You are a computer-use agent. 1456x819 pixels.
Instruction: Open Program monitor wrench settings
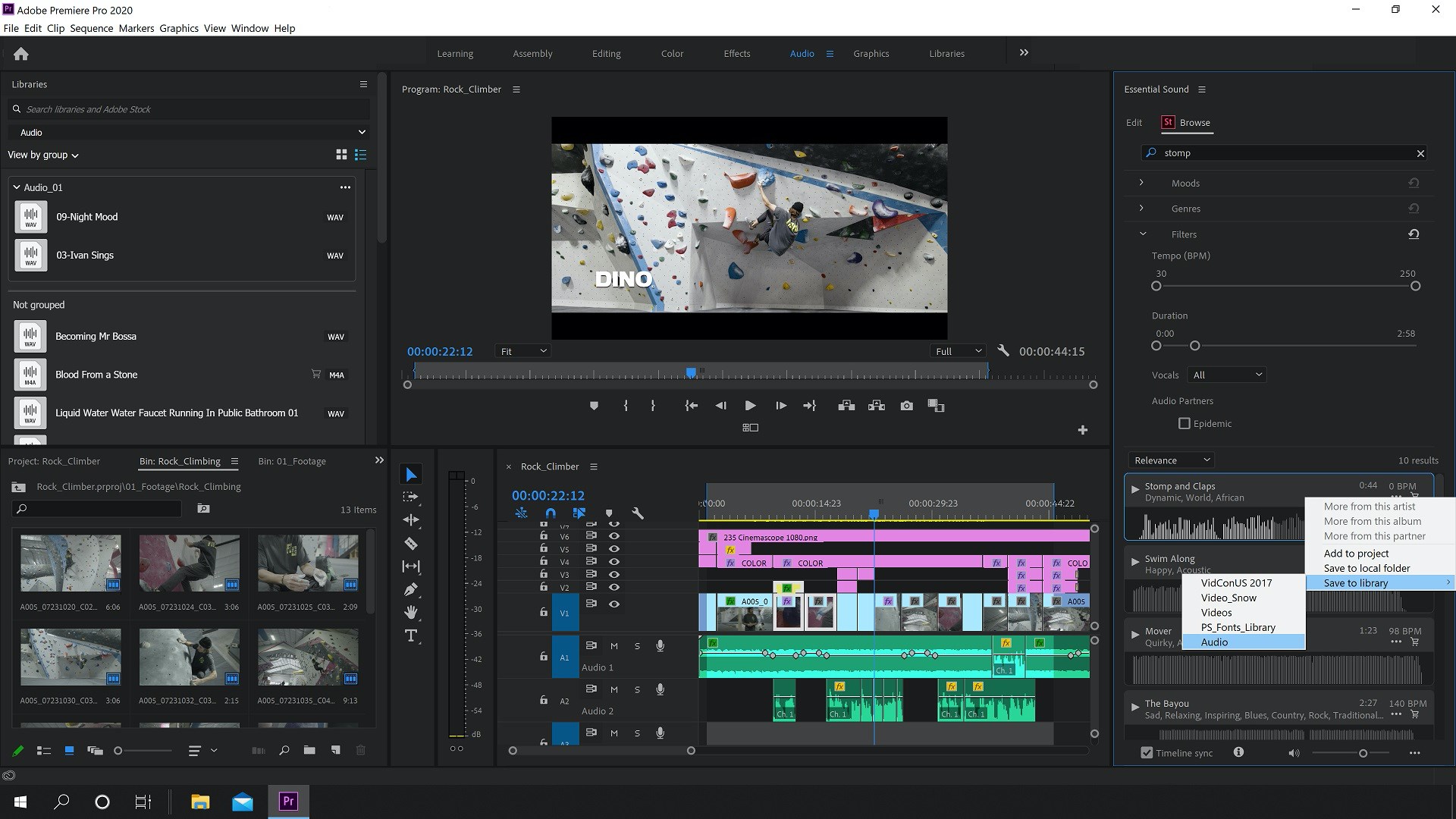pos(1003,350)
